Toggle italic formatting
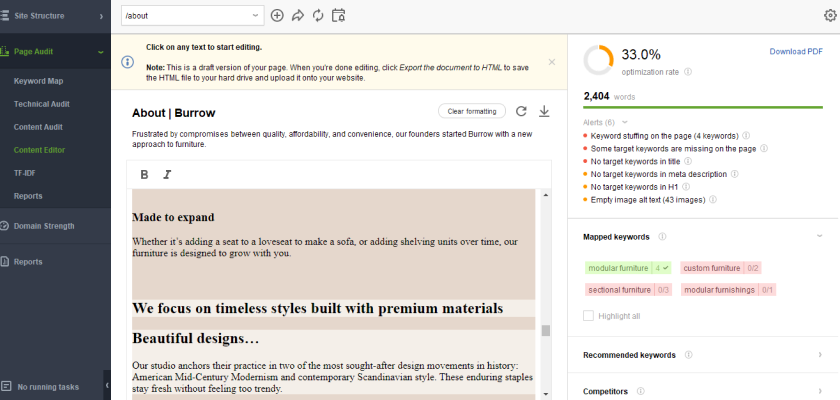This screenshot has height=400, width=840. [167, 175]
